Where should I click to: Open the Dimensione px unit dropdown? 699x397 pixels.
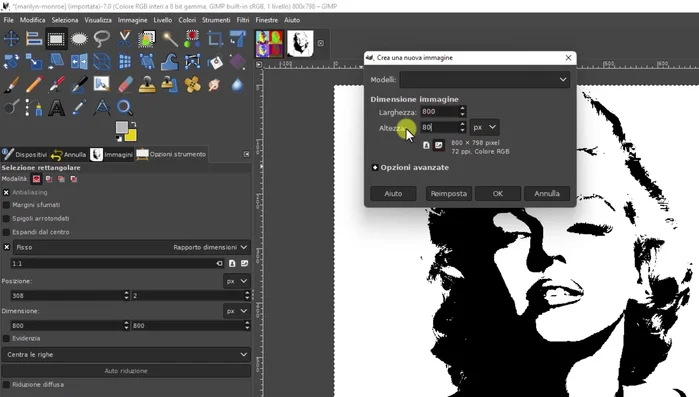pyautogui.click(x=236, y=311)
